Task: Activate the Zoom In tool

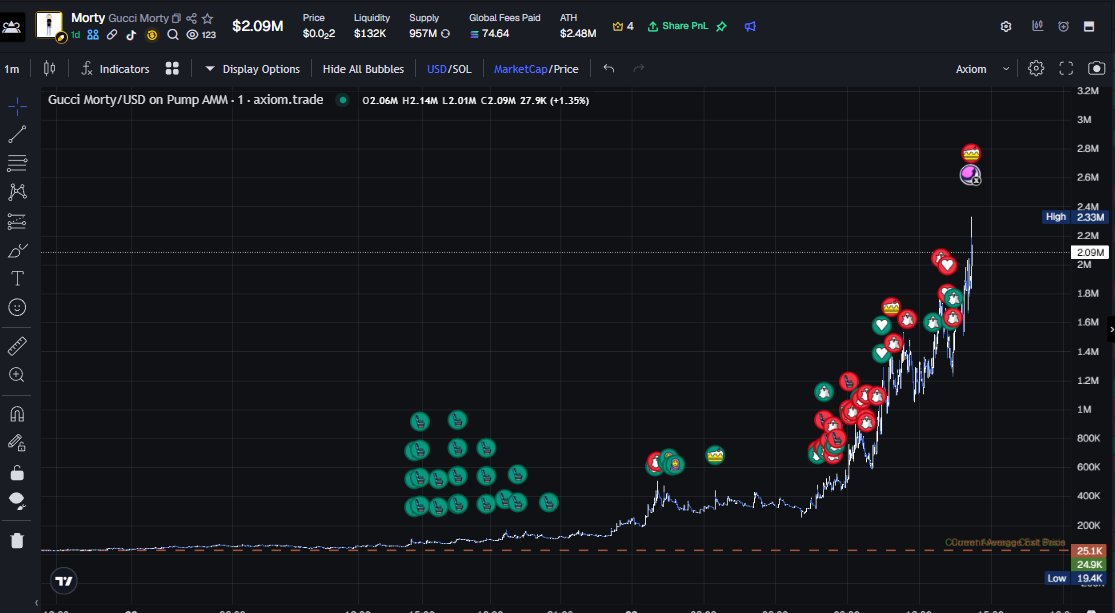Action: [x=17, y=375]
